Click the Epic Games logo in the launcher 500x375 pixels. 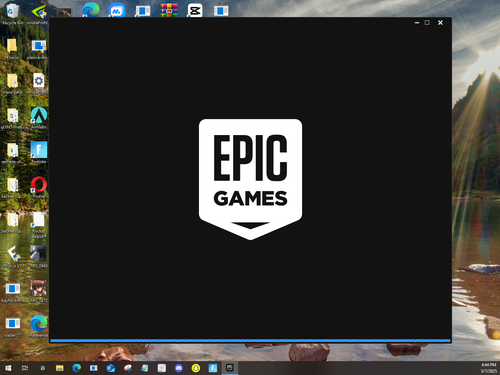tap(250, 179)
